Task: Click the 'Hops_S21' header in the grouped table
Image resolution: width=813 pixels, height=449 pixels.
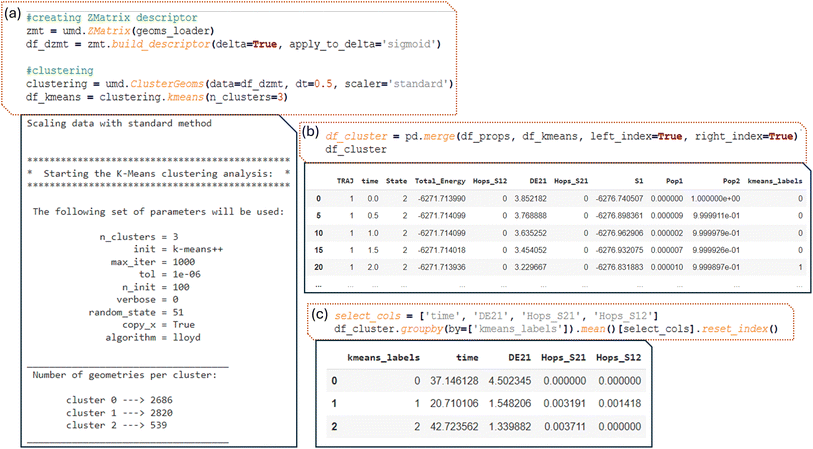Action: 564,358
